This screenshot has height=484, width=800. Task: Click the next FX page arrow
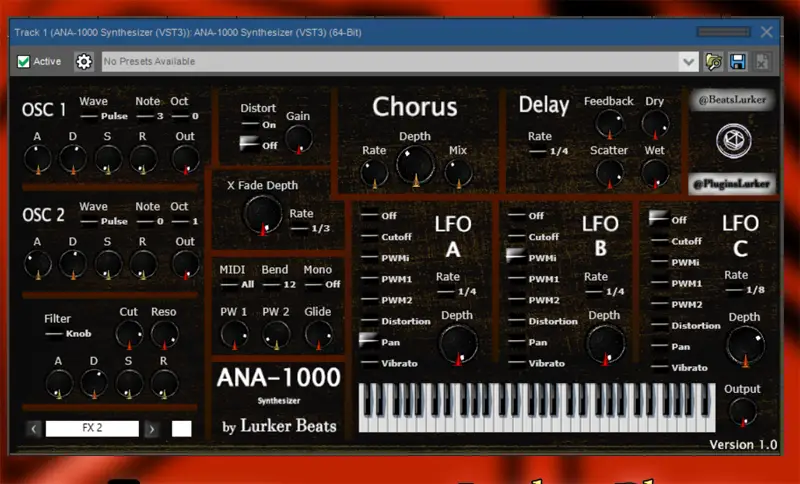pos(152,429)
